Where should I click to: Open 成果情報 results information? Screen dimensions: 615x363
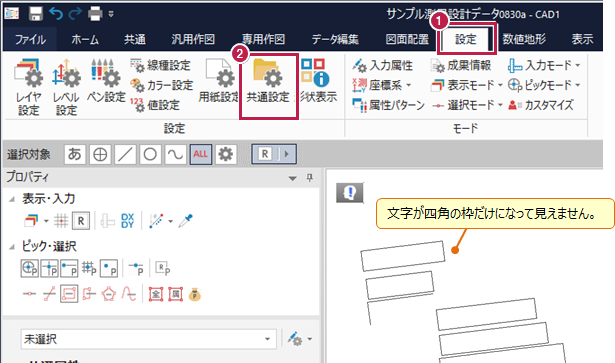coord(461,65)
